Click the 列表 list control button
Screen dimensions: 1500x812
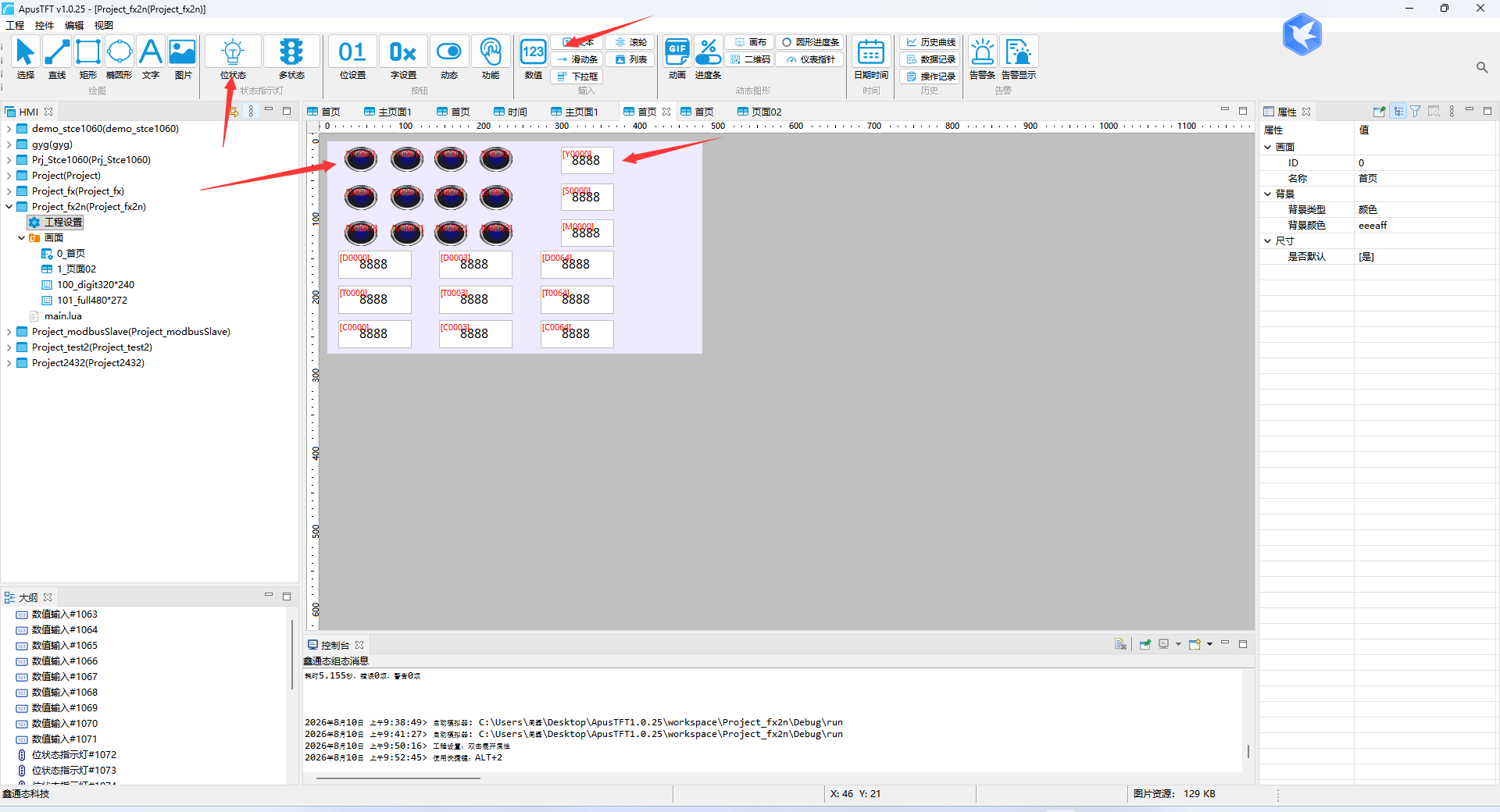[630, 59]
